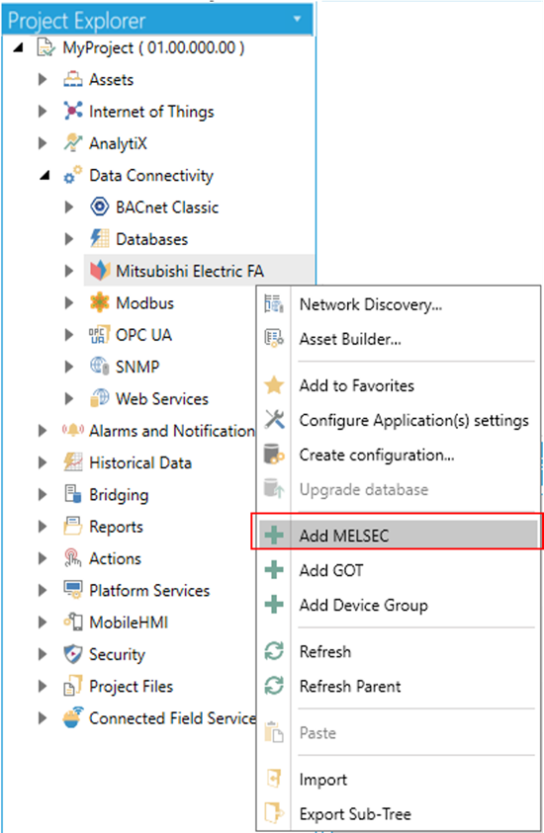Click the OPC UA icon
This screenshot has height=833, width=544.
pyautogui.click(x=99, y=335)
